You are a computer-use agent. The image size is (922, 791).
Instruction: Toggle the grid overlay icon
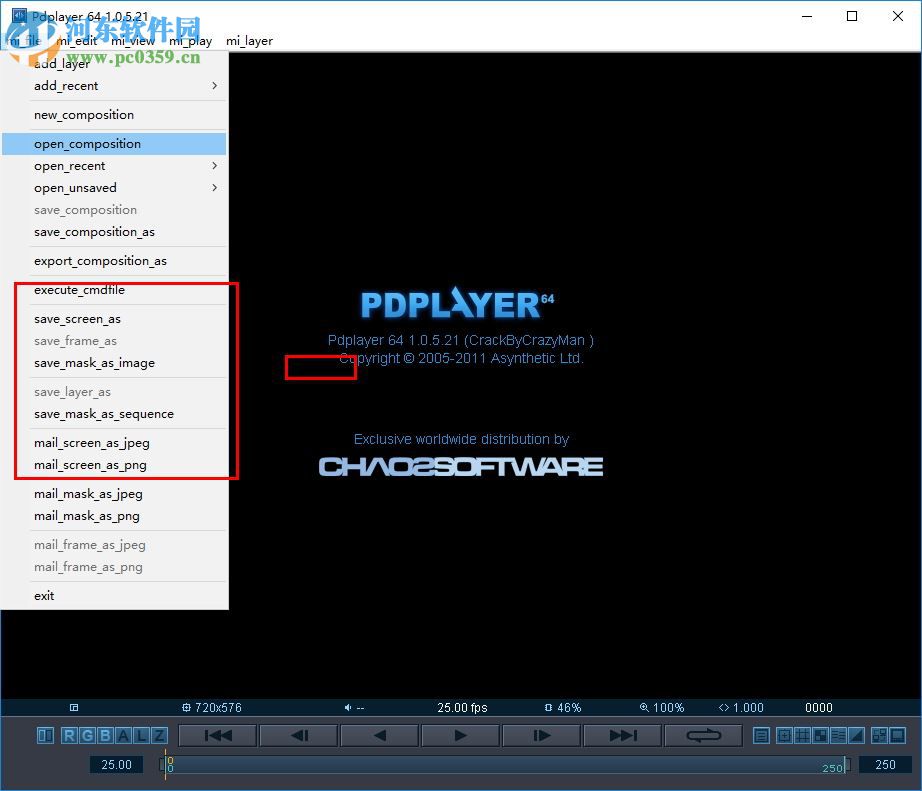[803, 734]
